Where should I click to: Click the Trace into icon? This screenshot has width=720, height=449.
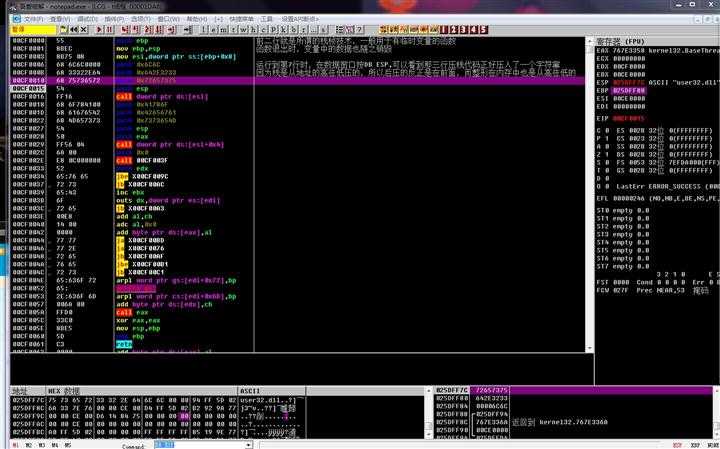147,29
